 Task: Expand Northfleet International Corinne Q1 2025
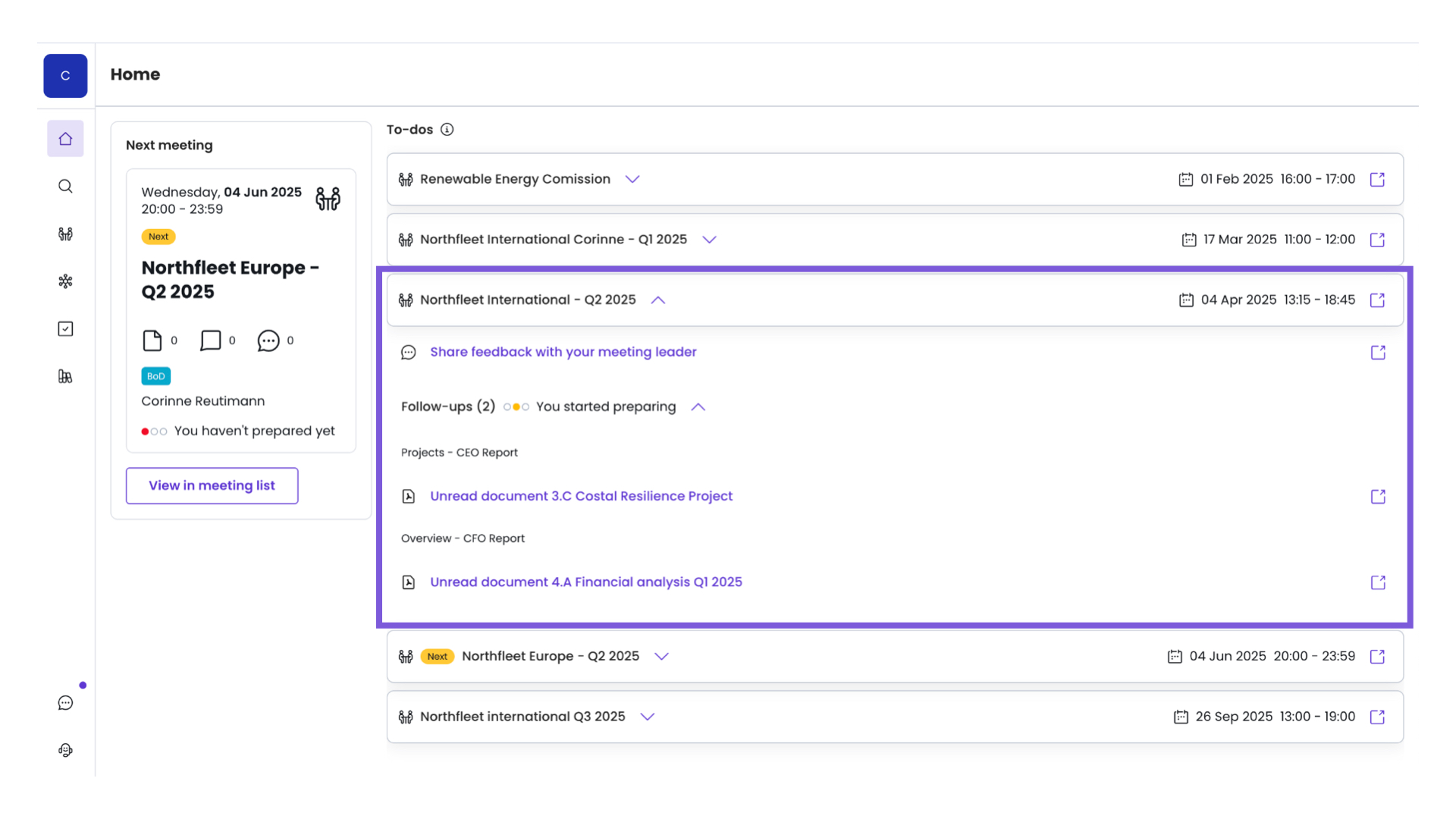click(x=708, y=240)
